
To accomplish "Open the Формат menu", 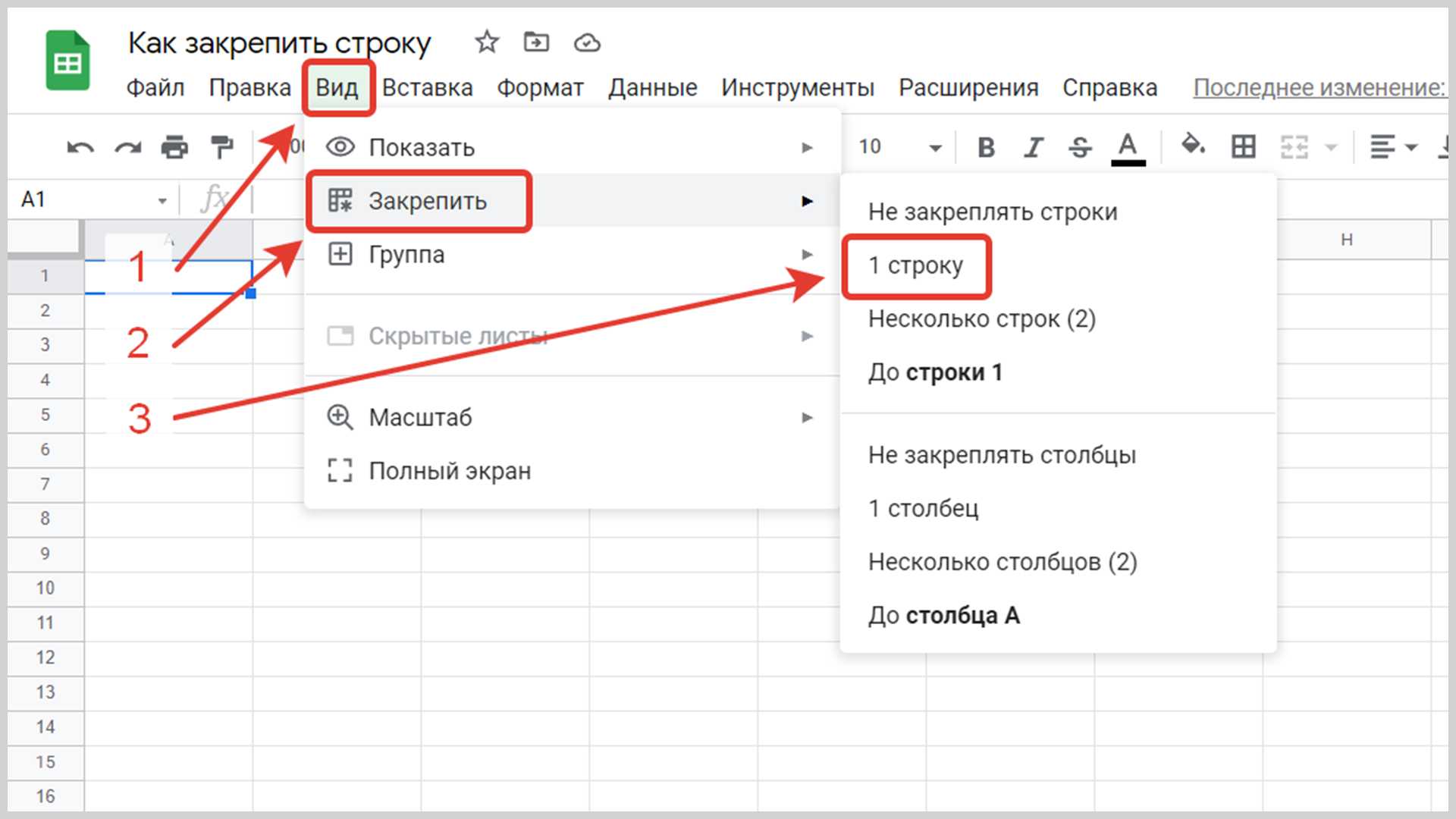I will (x=540, y=88).
